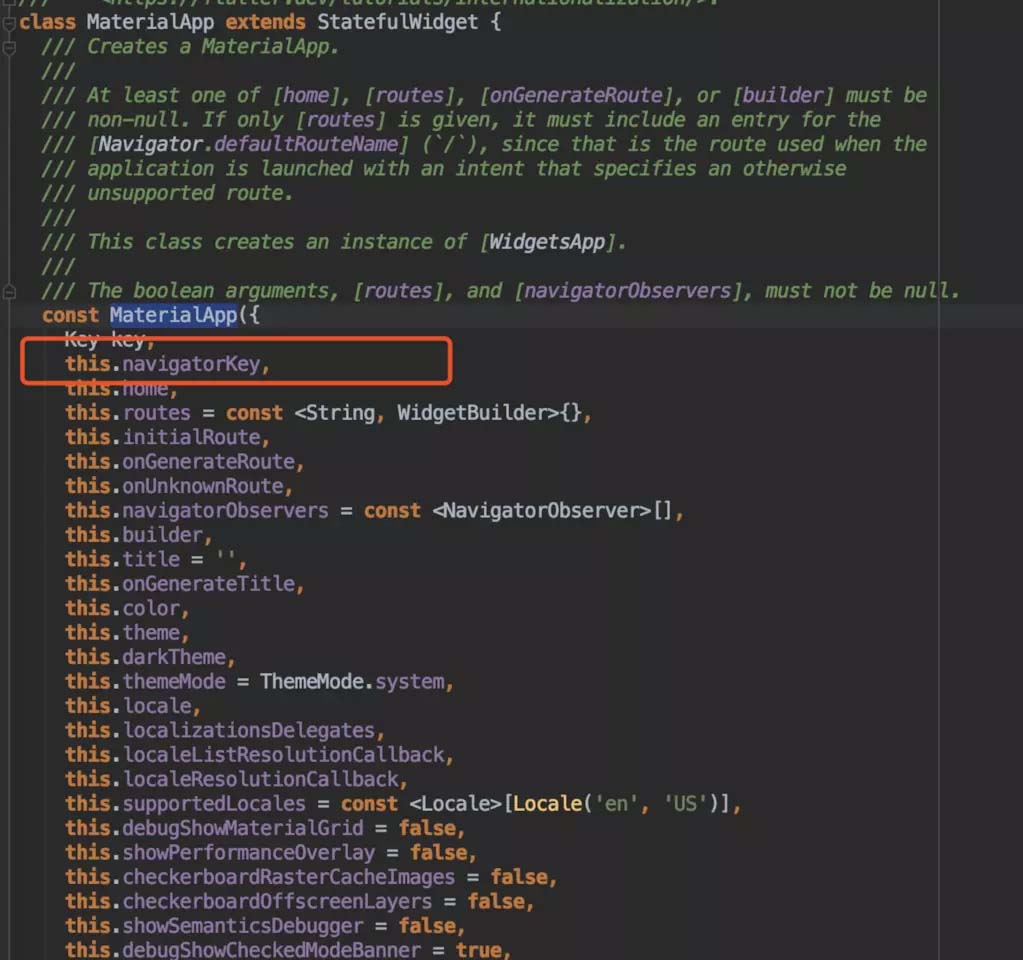Click "Locale('en', 'US')" constructor call
The image size is (1023, 960).
(615, 804)
